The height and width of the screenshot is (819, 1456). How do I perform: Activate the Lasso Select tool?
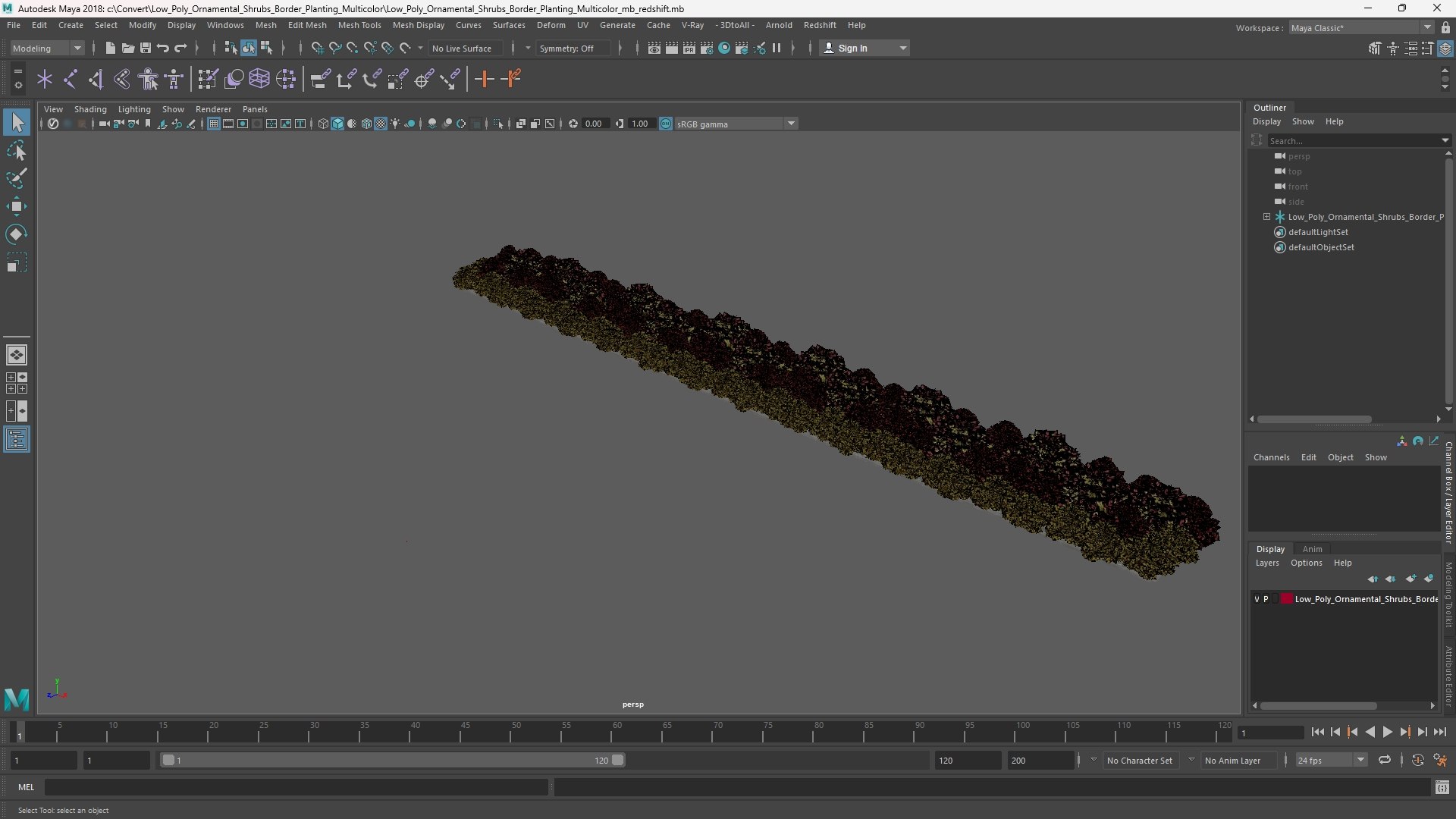tap(17, 151)
